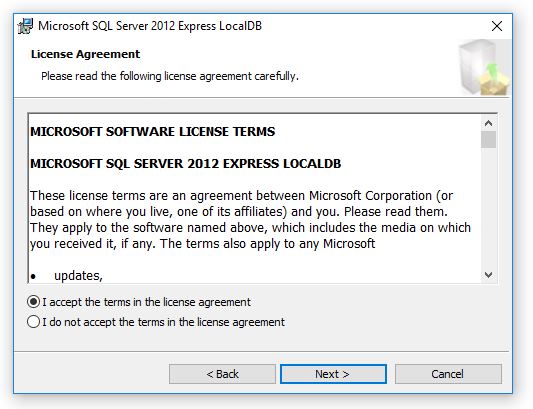Click the "I accept the terms in the license agreement" label
This screenshot has height=409, width=533.
pos(146,302)
